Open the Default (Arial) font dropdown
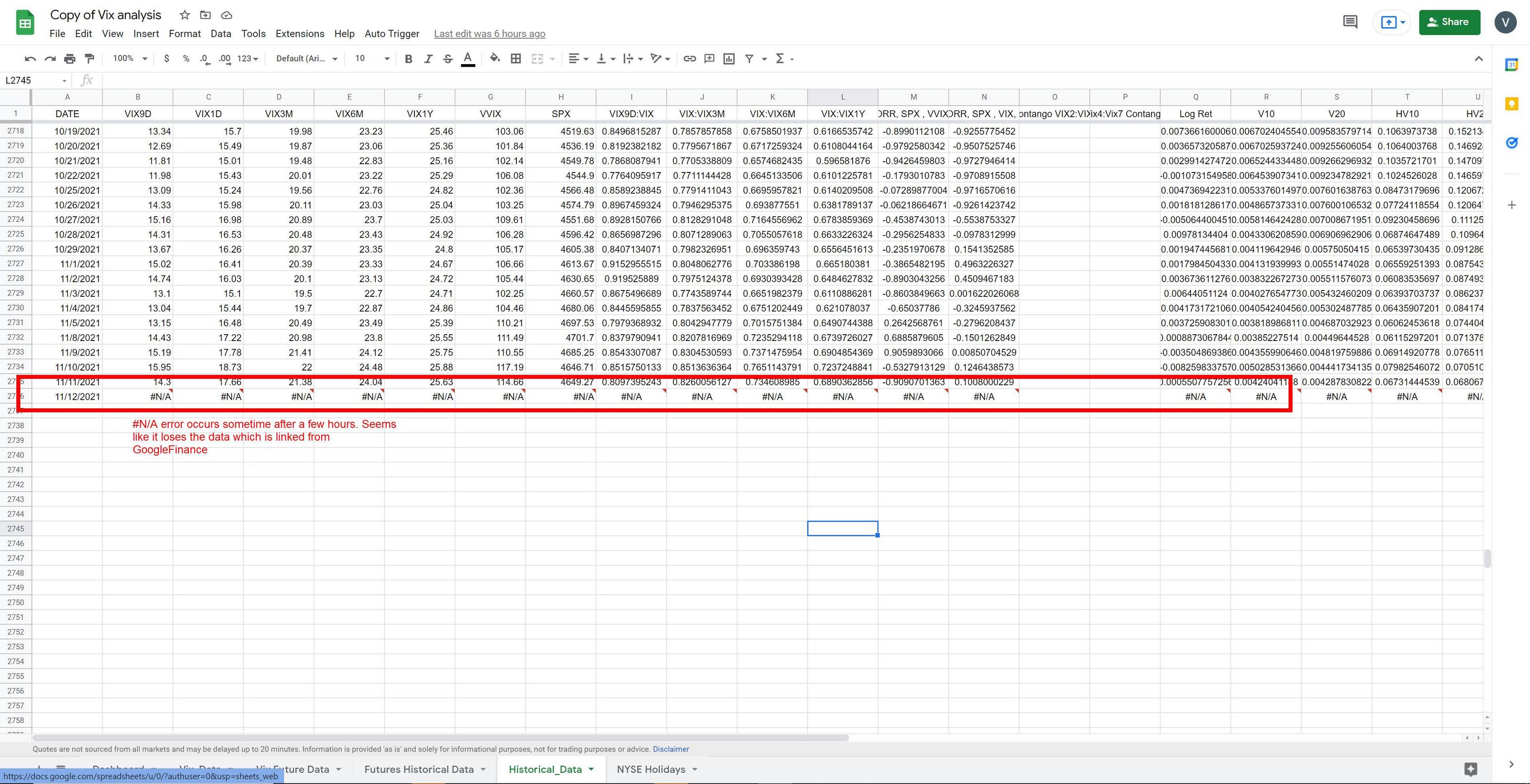This screenshot has width=1530, height=784. tap(307, 58)
